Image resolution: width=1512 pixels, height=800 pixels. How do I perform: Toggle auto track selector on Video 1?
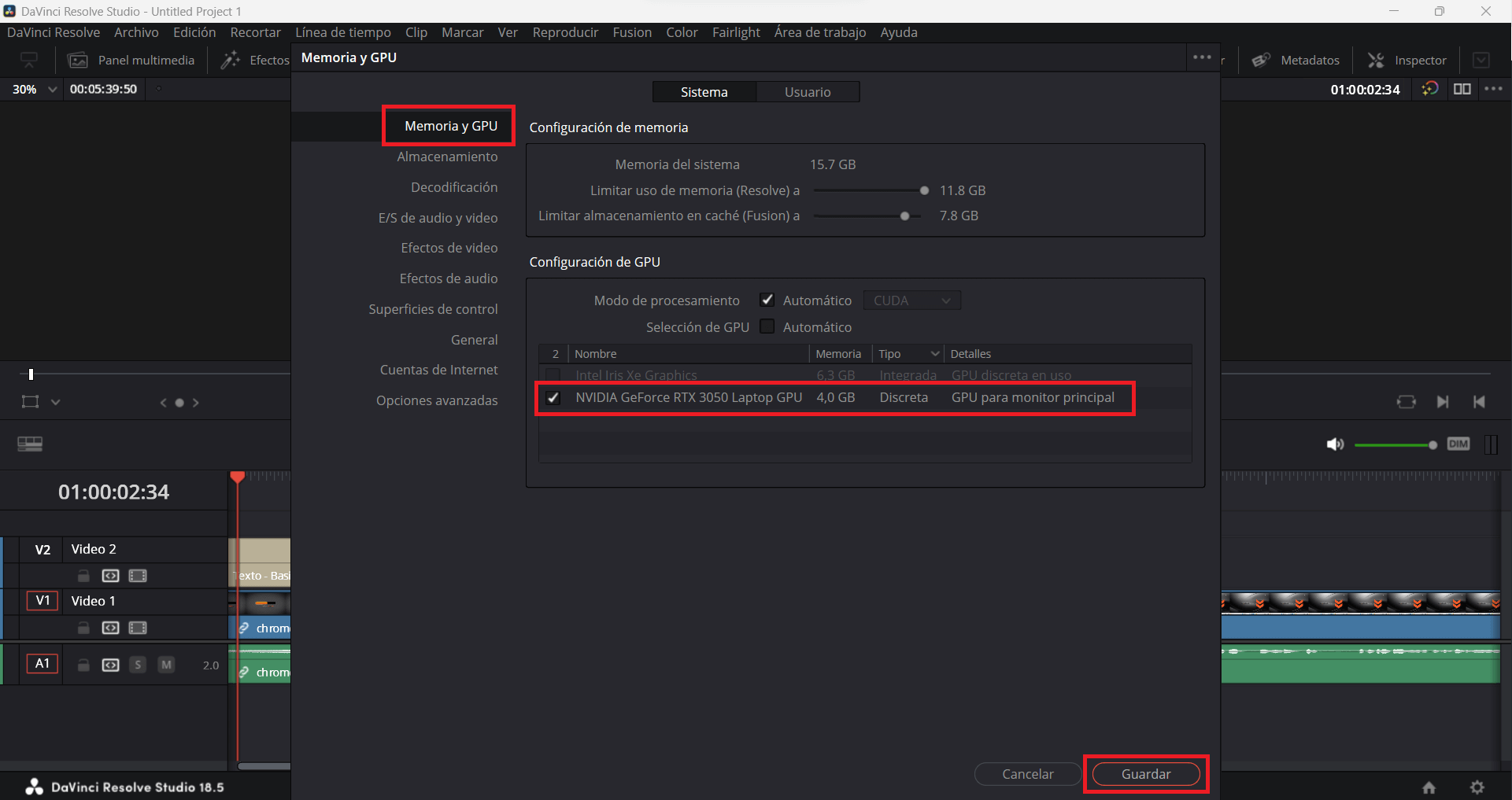coord(111,628)
